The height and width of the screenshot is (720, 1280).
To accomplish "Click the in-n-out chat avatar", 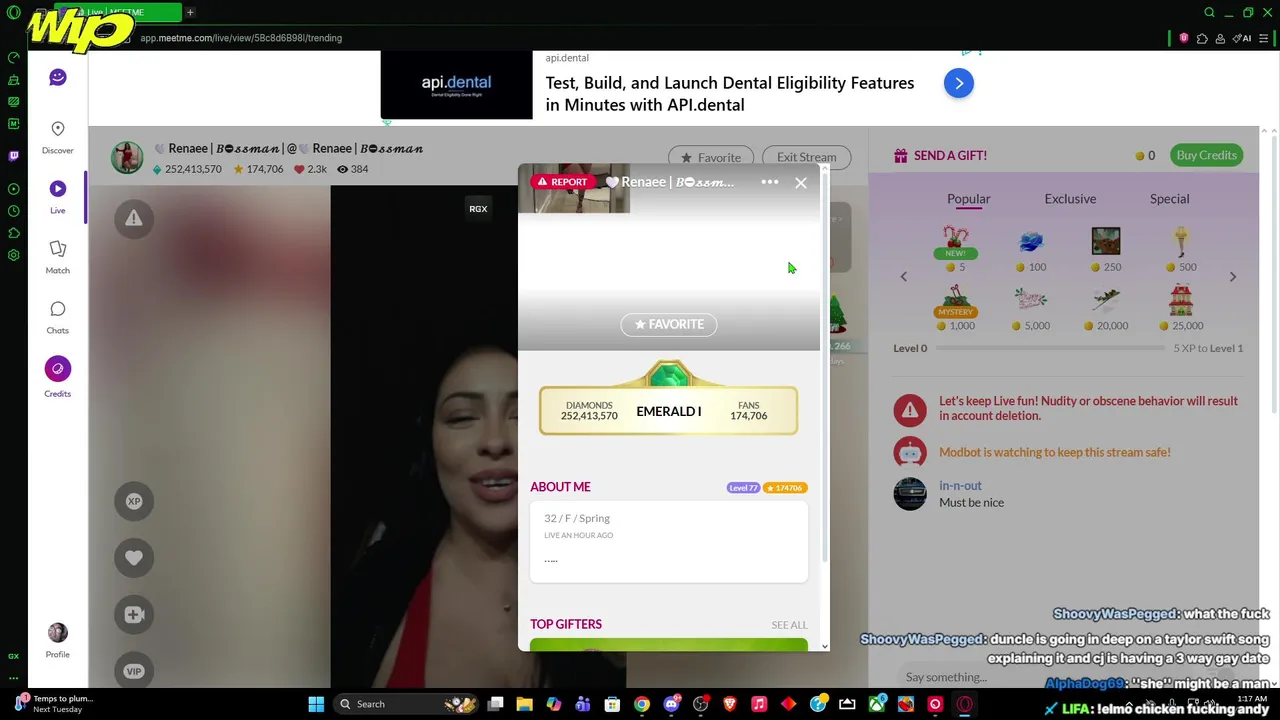I will point(910,493).
